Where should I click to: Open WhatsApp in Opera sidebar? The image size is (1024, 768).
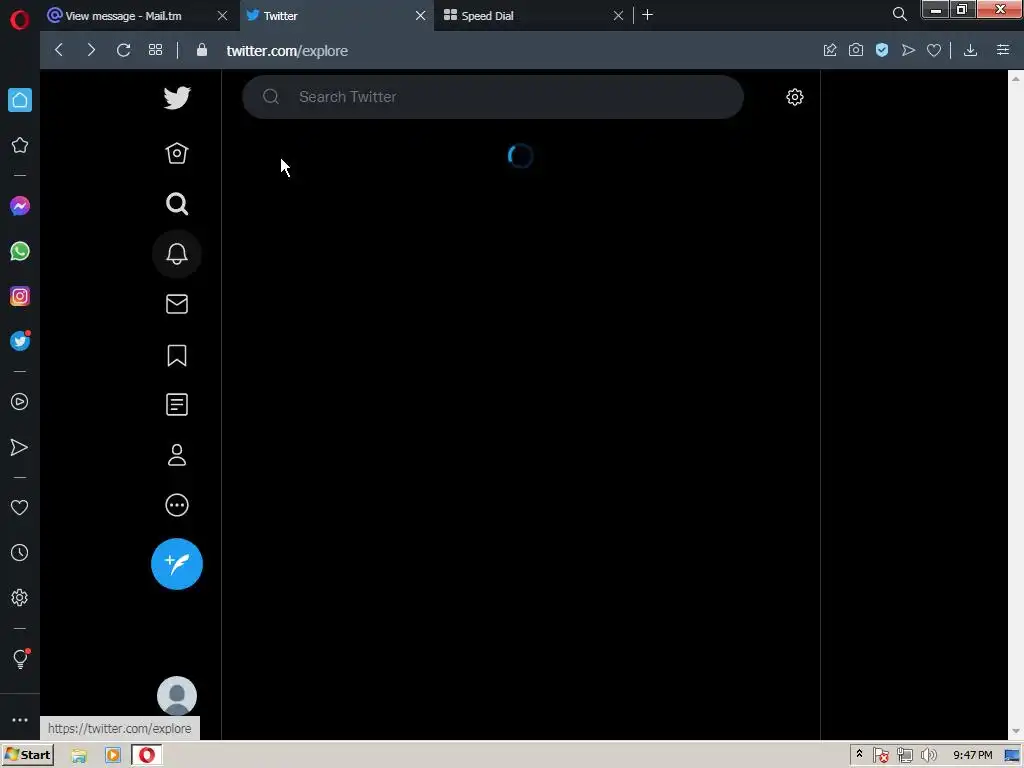(x=20, y=251)
